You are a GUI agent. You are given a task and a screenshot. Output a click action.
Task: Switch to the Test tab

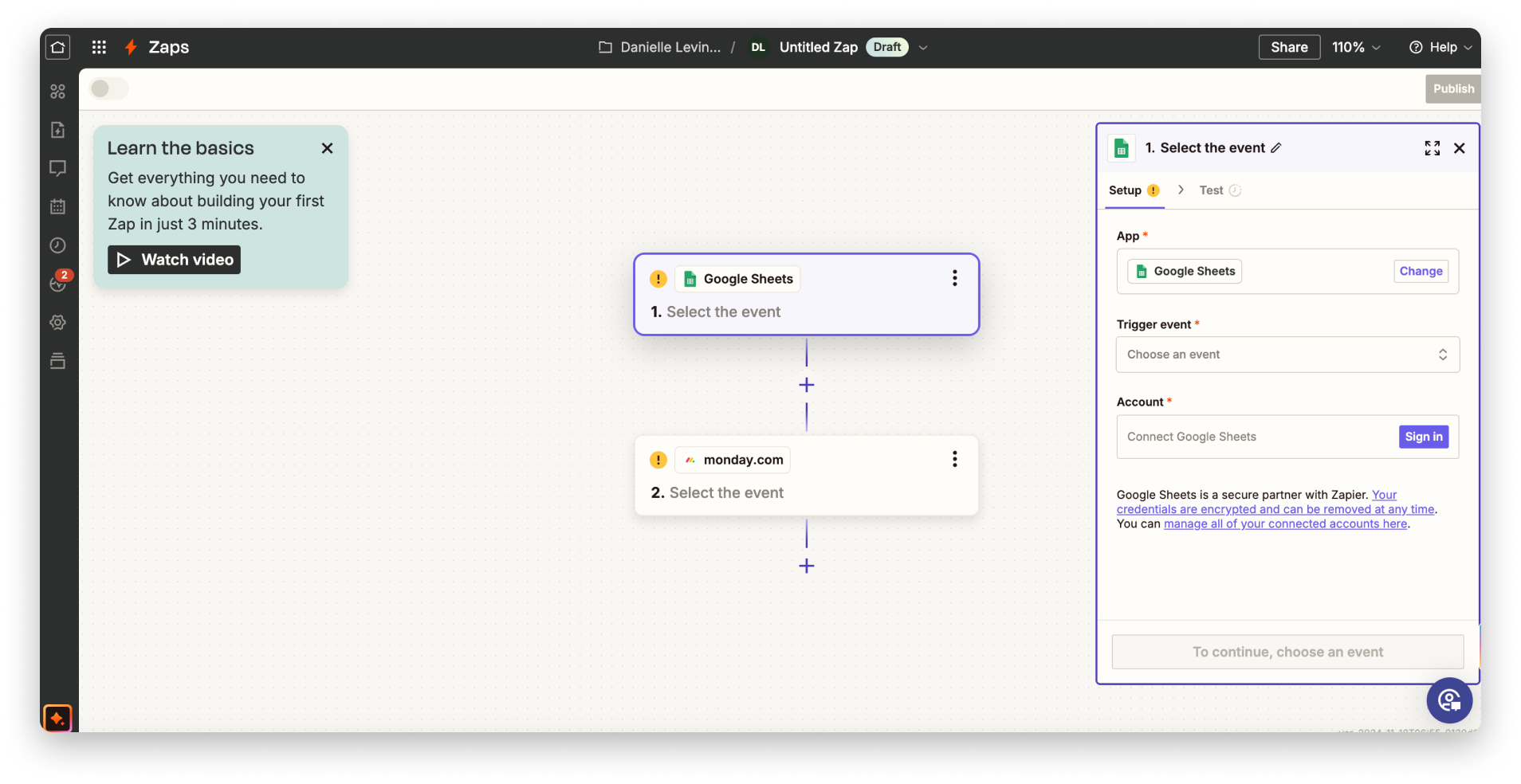[x=1220, y=190]
